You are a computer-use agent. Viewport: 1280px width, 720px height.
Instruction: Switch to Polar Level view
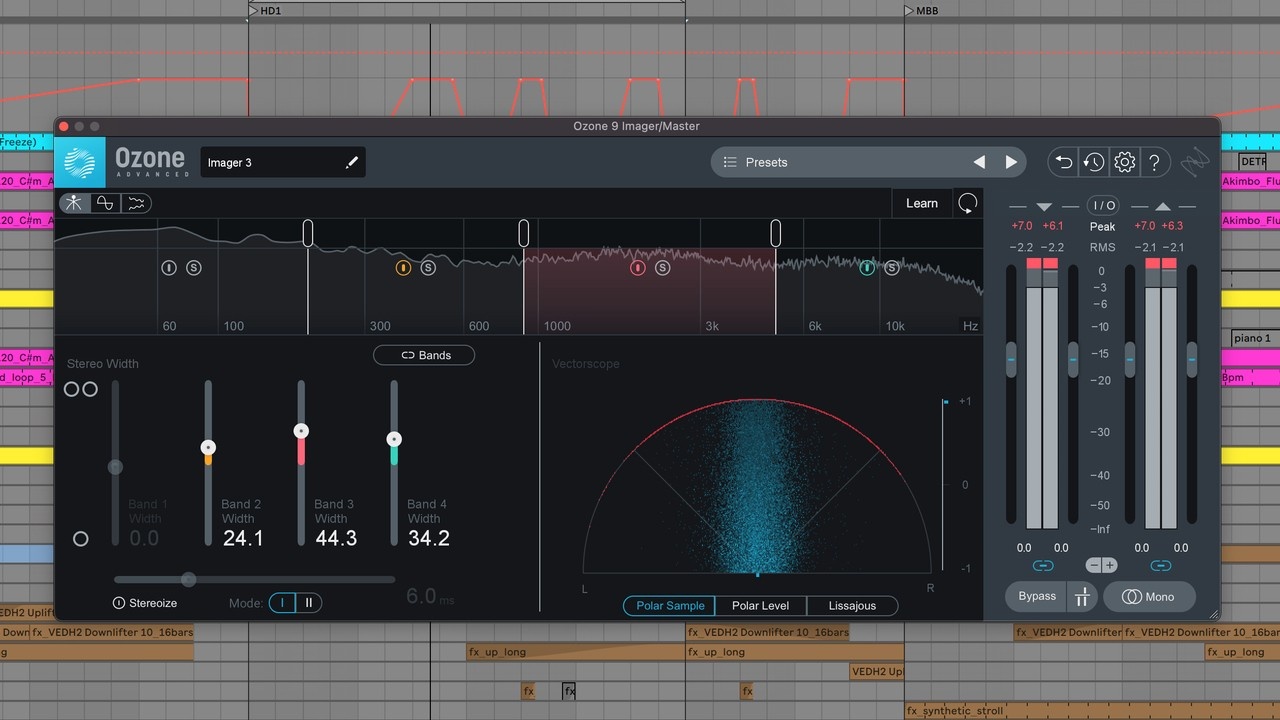[x=760, y=606]
